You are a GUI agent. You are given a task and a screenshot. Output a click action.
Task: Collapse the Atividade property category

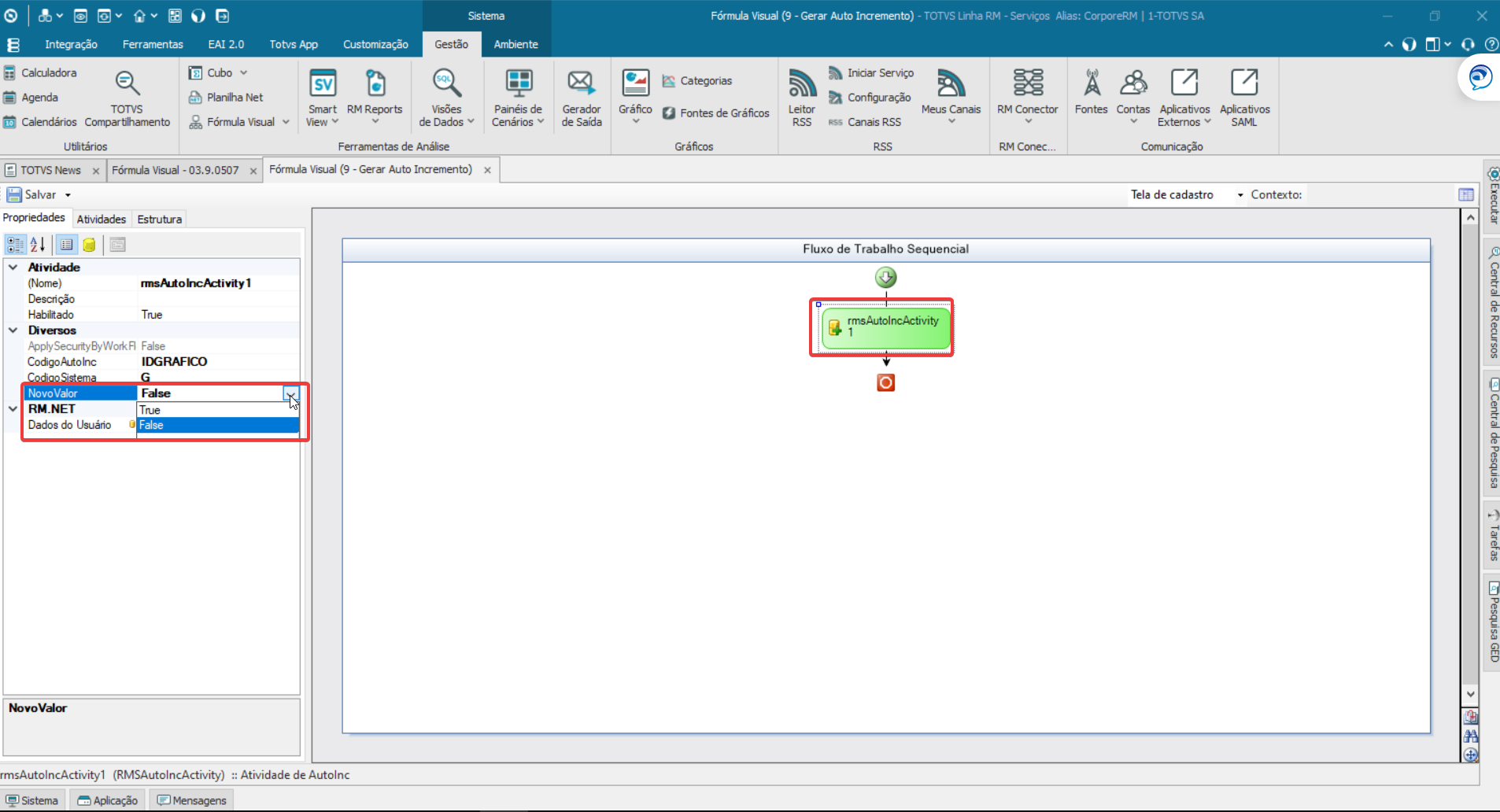[x=13, y=268]
